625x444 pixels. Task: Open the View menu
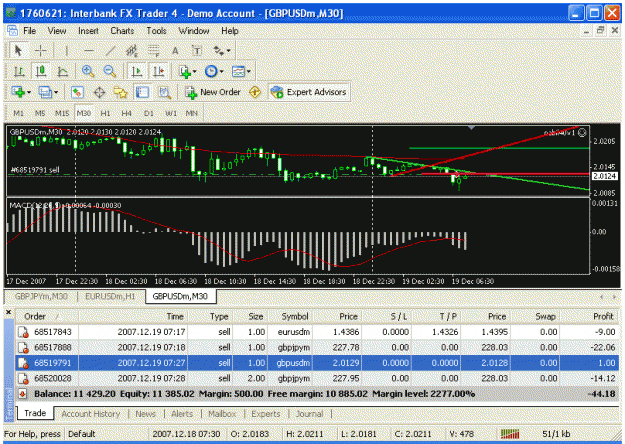(57, 31)
